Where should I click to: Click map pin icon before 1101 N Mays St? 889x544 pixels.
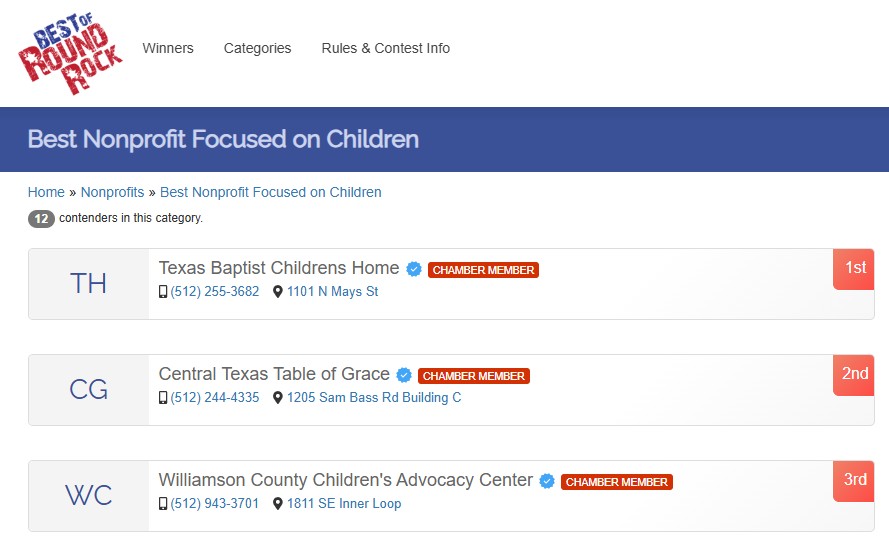[278, 292]
